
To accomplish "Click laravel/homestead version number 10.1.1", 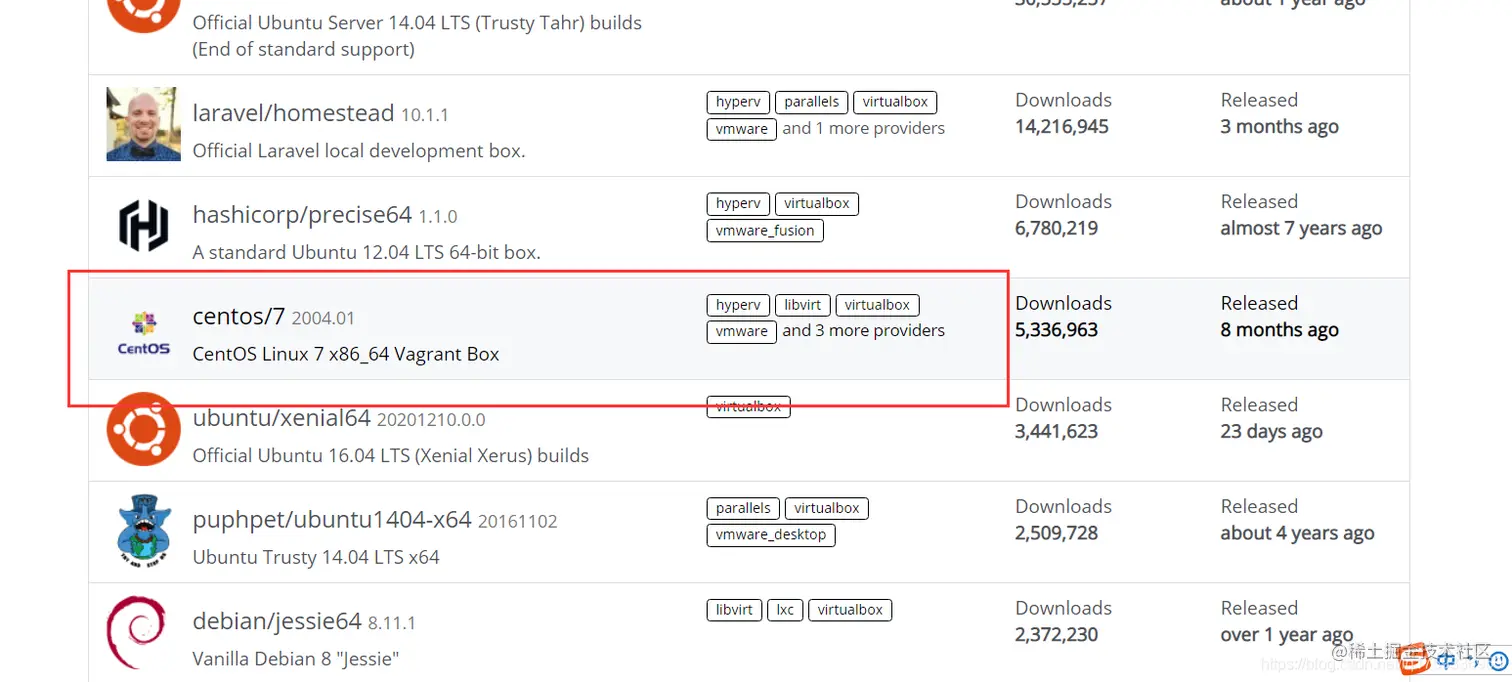I will click(425, 116).
